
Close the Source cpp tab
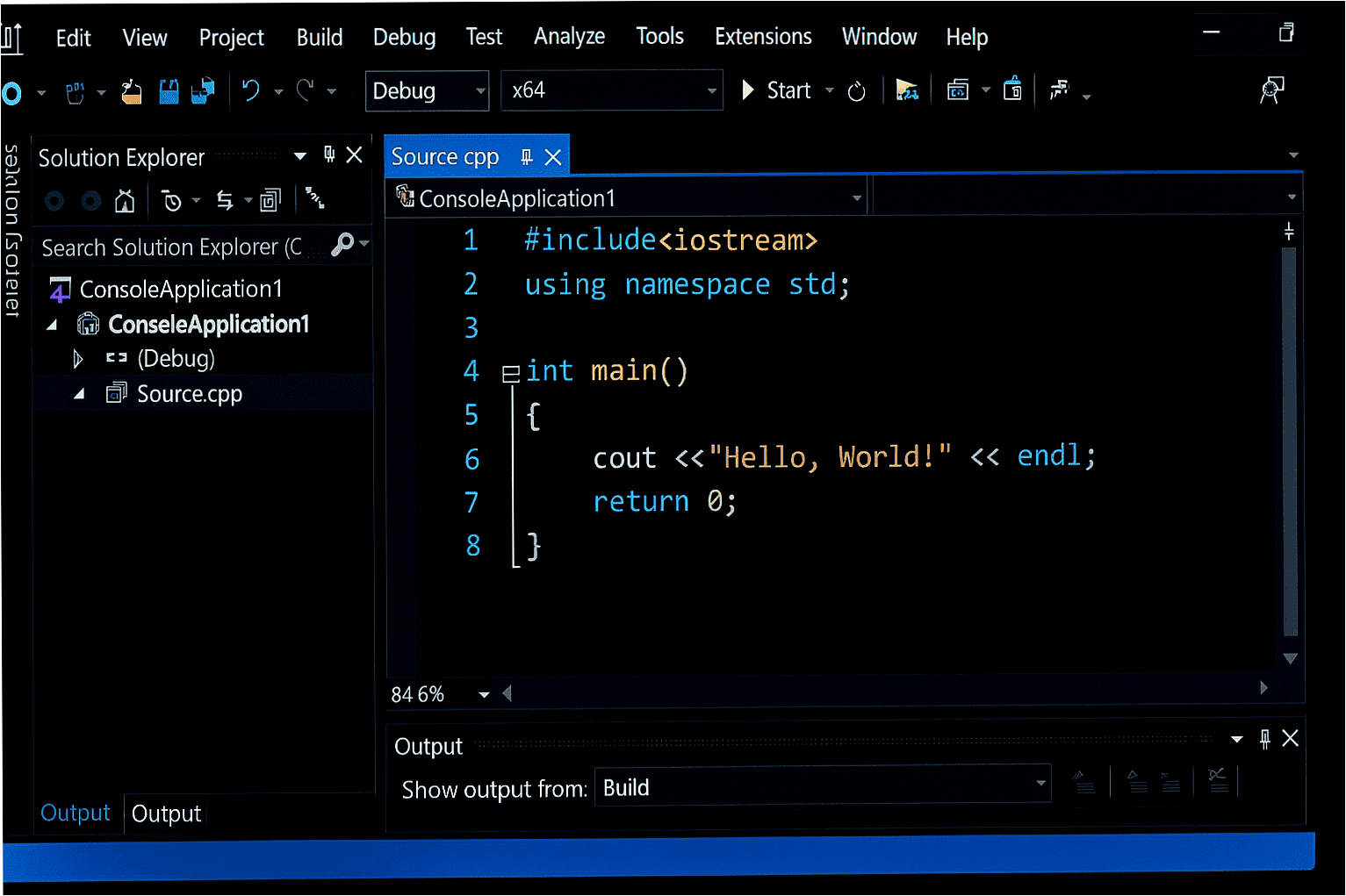pos(553,157)
